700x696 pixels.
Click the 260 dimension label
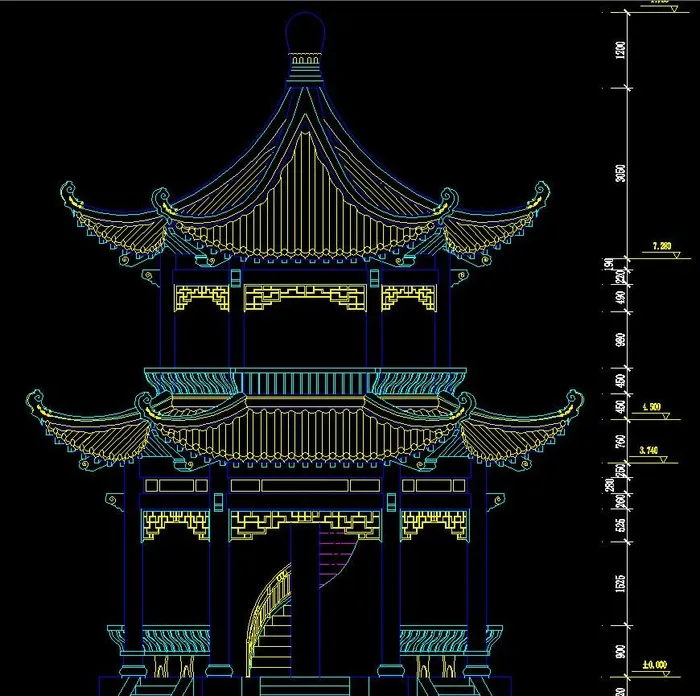coord(621,501)
